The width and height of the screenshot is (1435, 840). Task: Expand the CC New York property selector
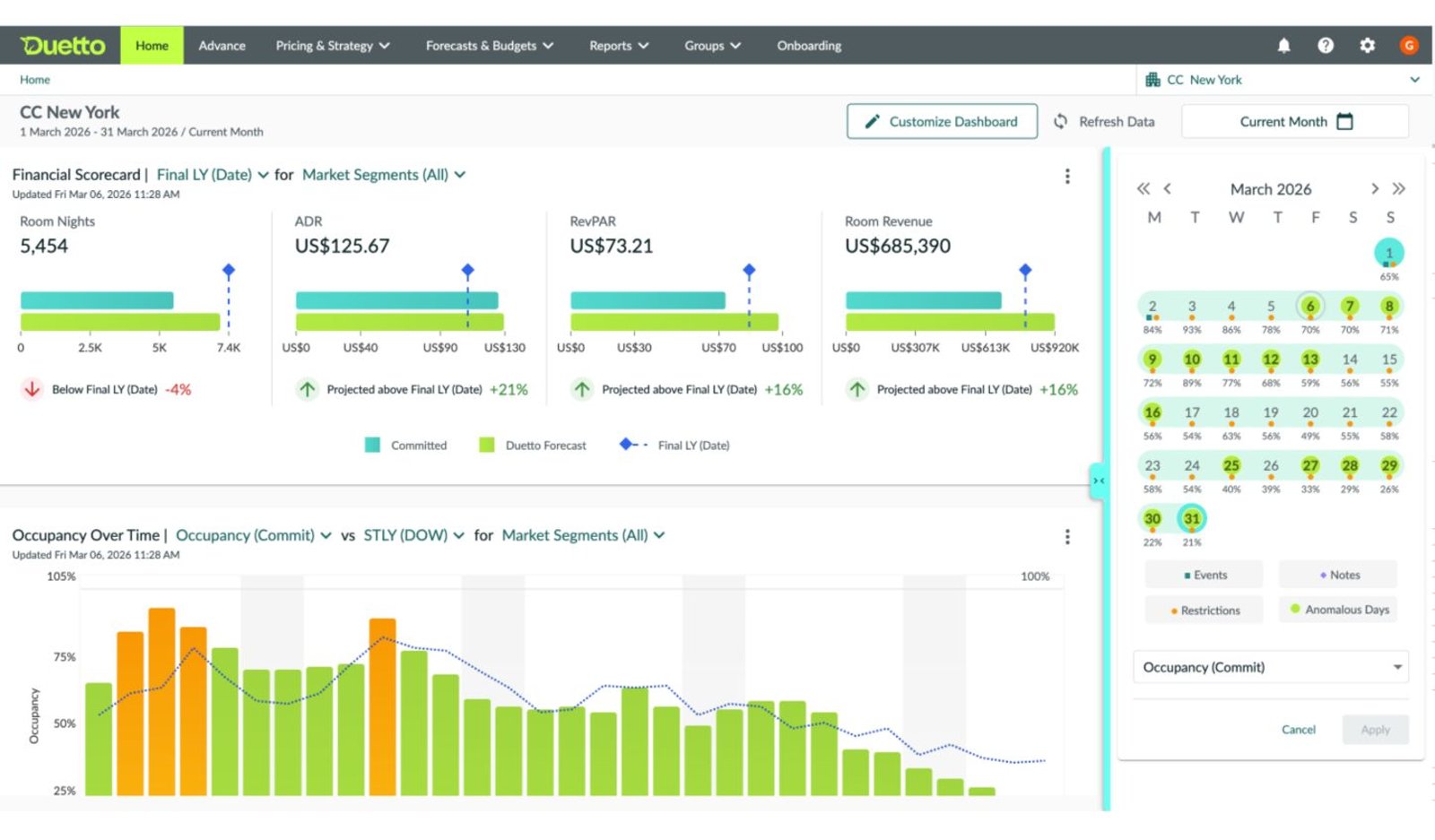pyautogui.click(x=1283, y=80)
